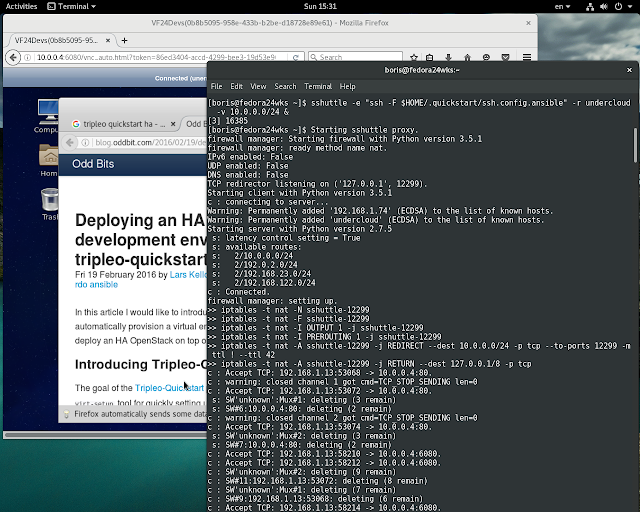The width and height of the screenshot is (640, 512).
Task: Open Pocket icon in Firefox toolbar
Action: (505, 58)
